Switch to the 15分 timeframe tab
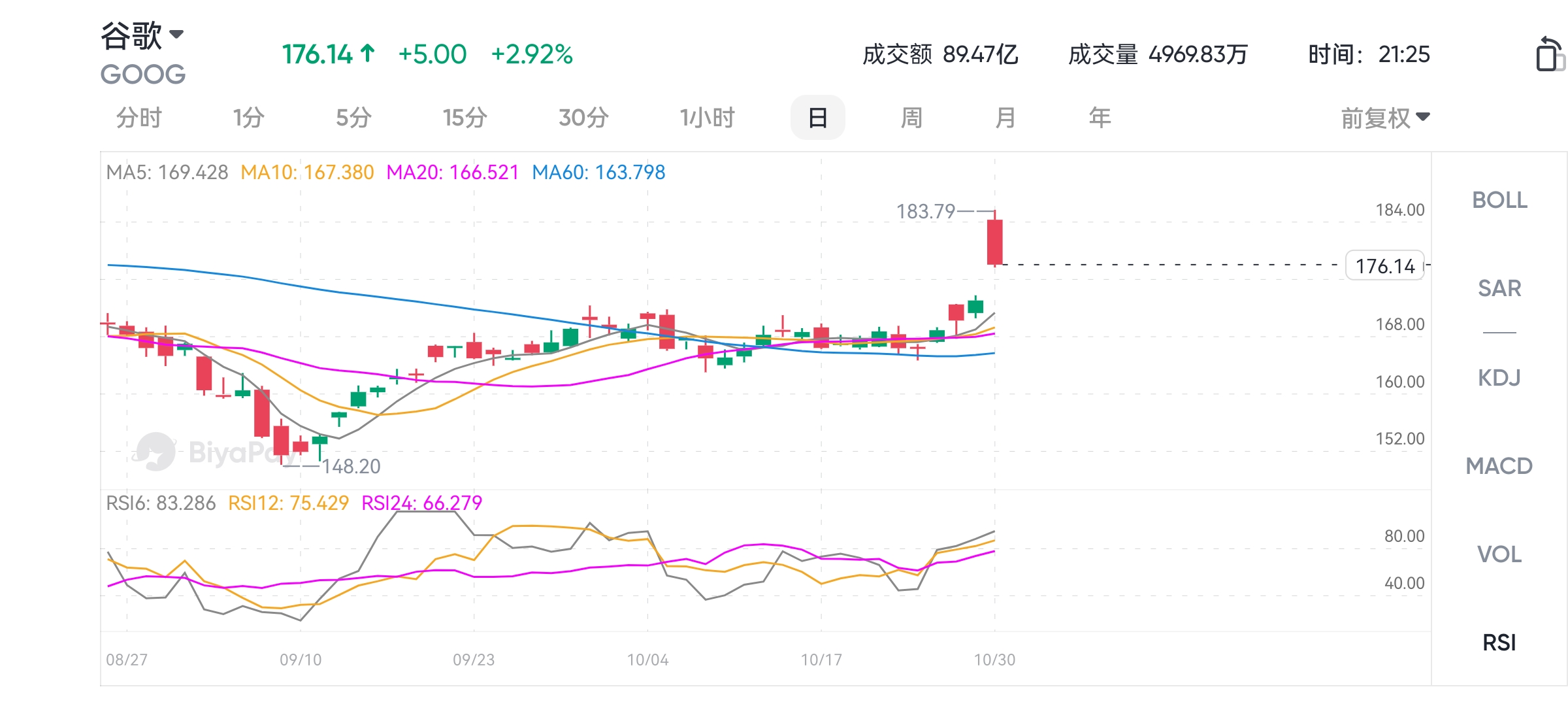Image resolution: width=1568 pixels, height=706 pixels. coord(465,118)
